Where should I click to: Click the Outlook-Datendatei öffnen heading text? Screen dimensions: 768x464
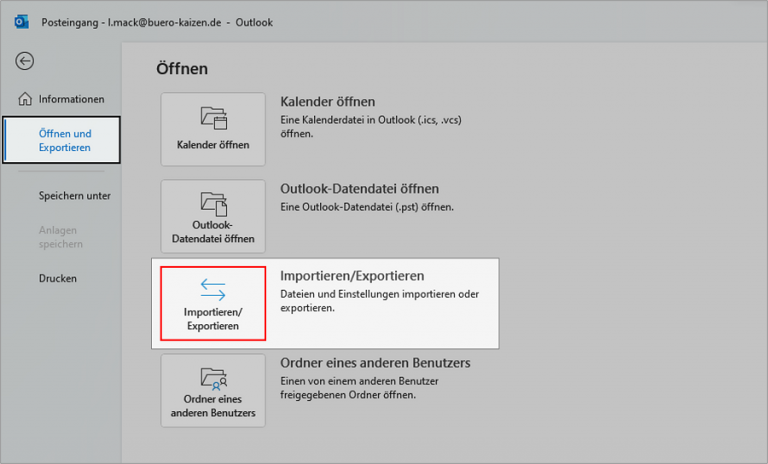(360, 189)
